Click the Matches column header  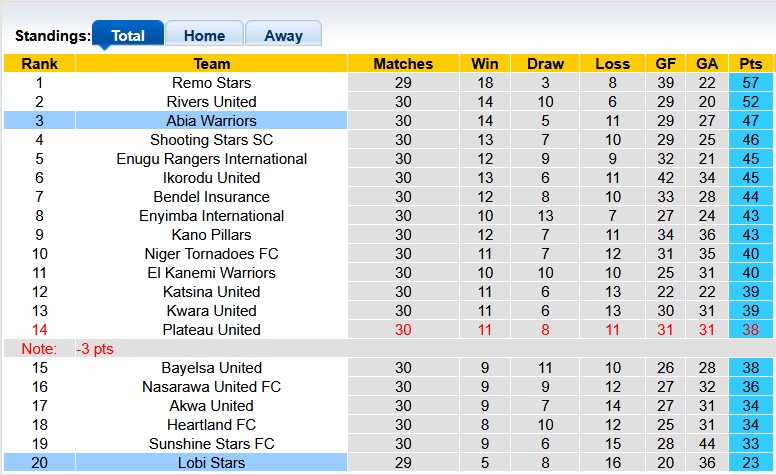[402, 64]
